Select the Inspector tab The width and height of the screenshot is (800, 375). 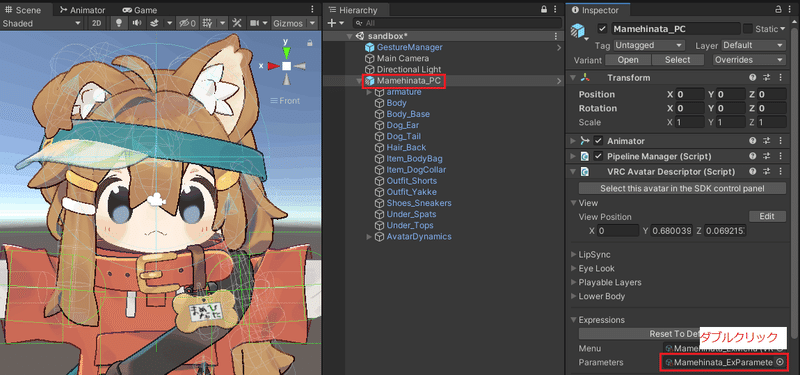coord(595,10)
